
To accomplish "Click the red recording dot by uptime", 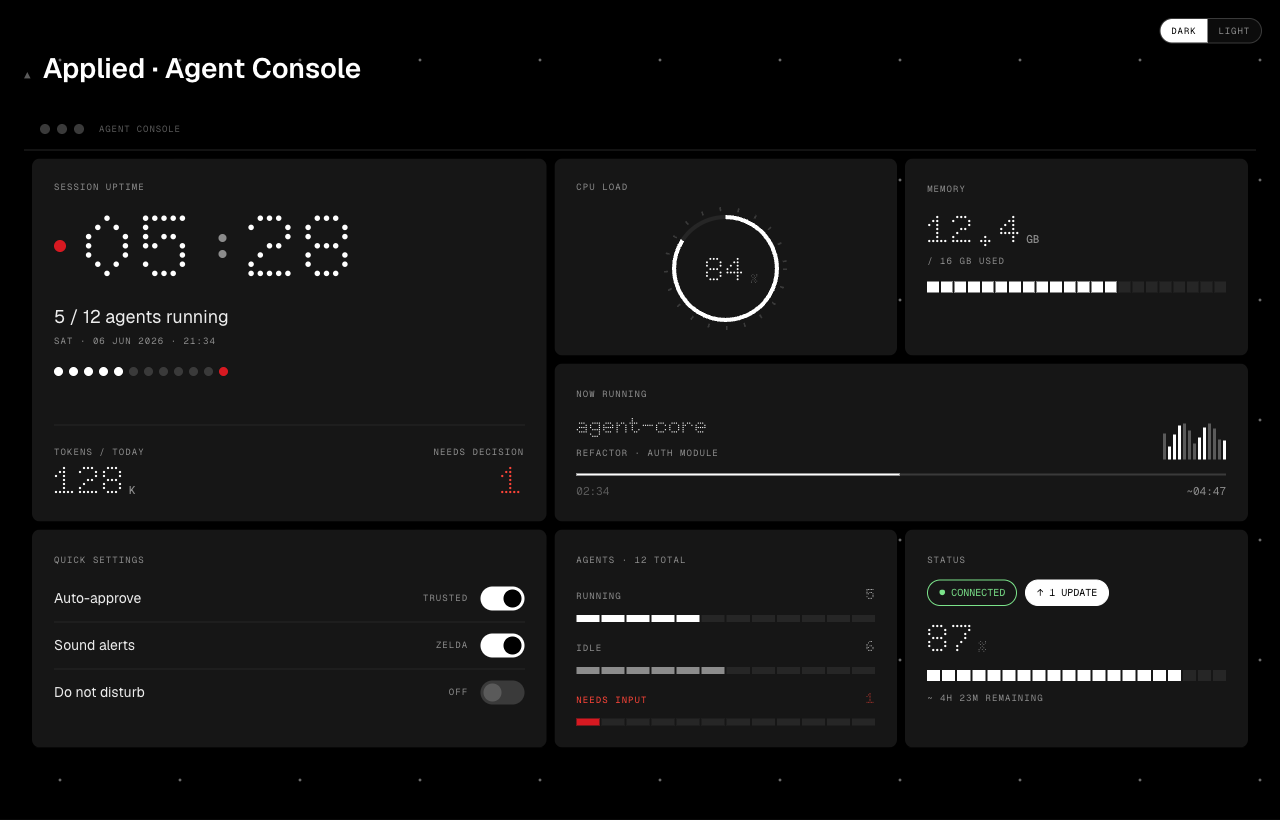I will 60,246.
